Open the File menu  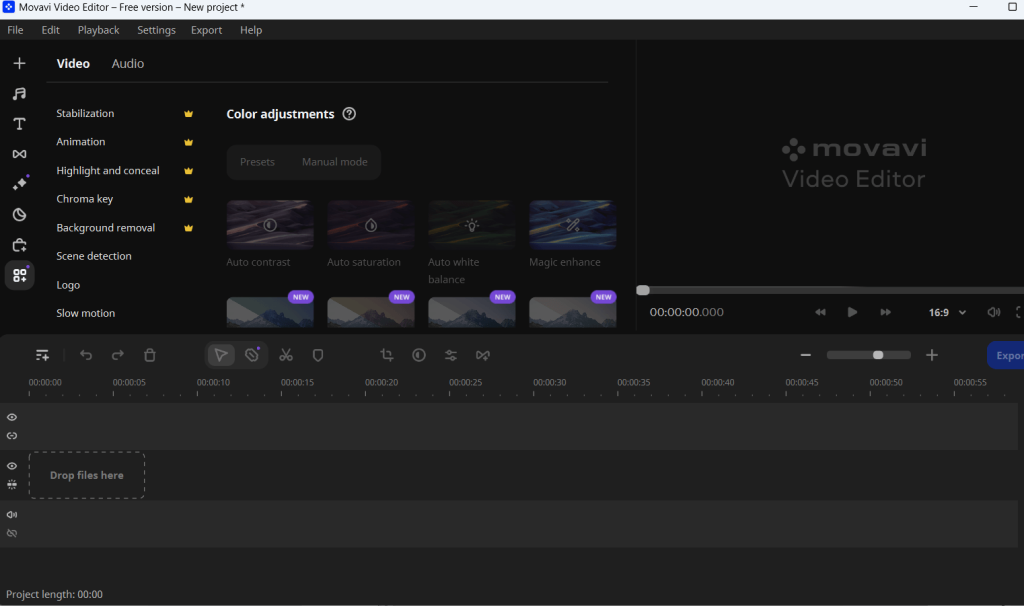[x=15, y=30]
